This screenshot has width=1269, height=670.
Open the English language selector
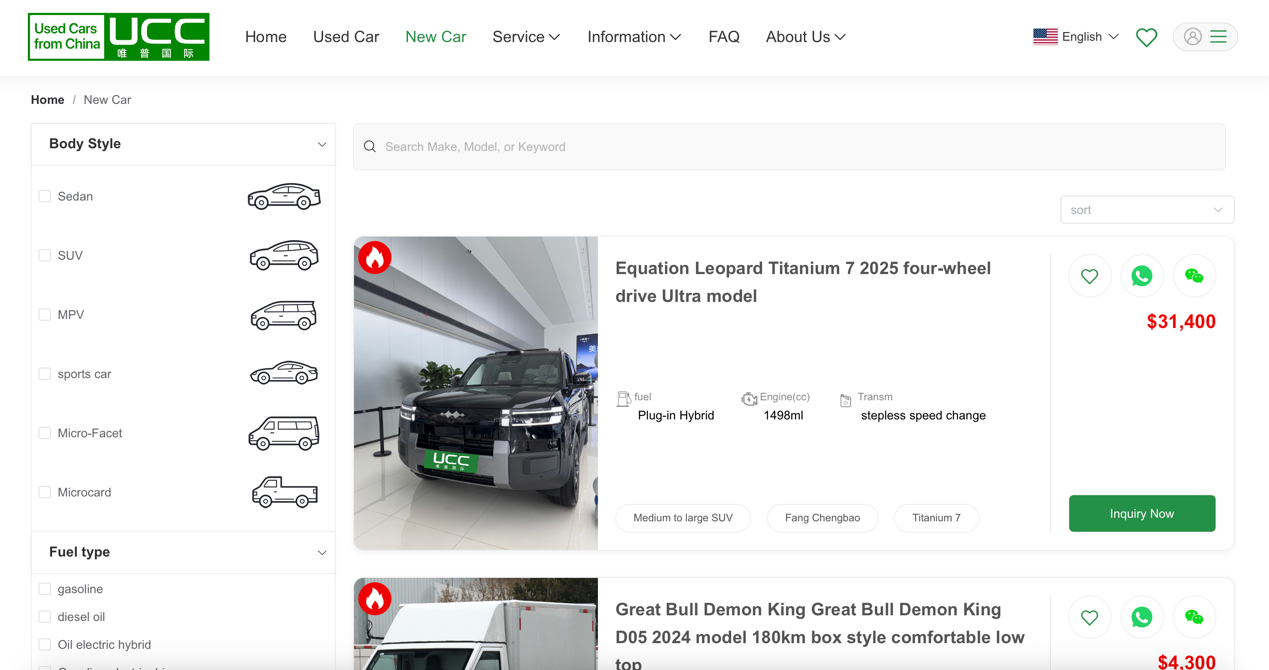click(1075, 37)
